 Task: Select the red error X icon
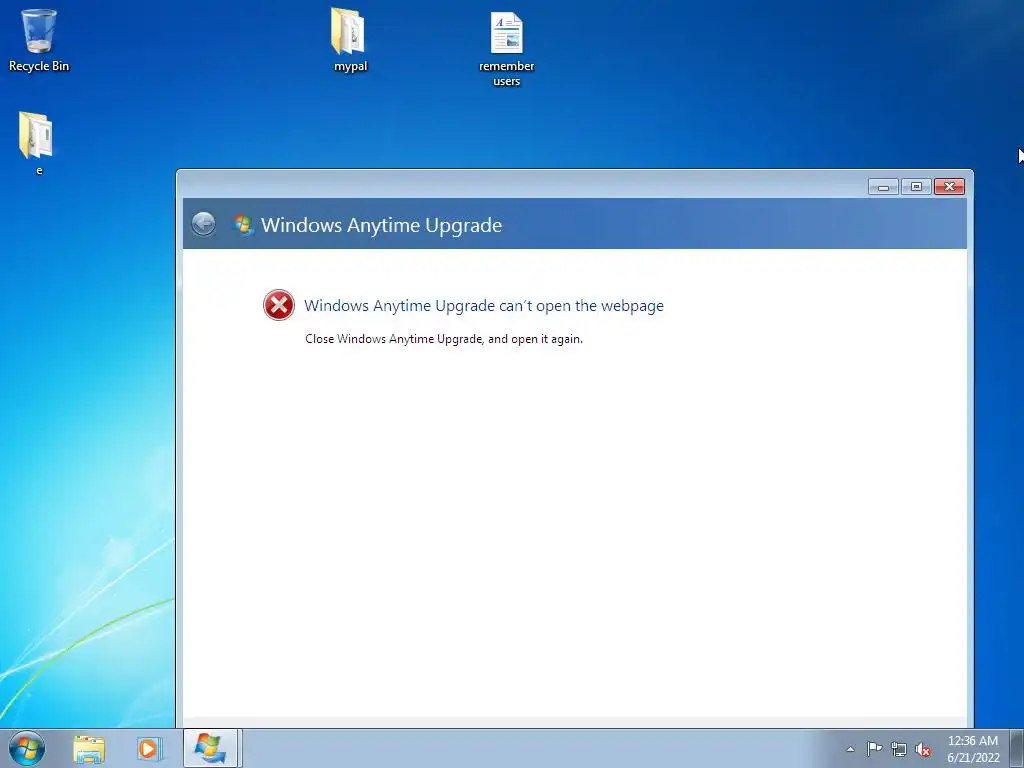tap(279, 305)
